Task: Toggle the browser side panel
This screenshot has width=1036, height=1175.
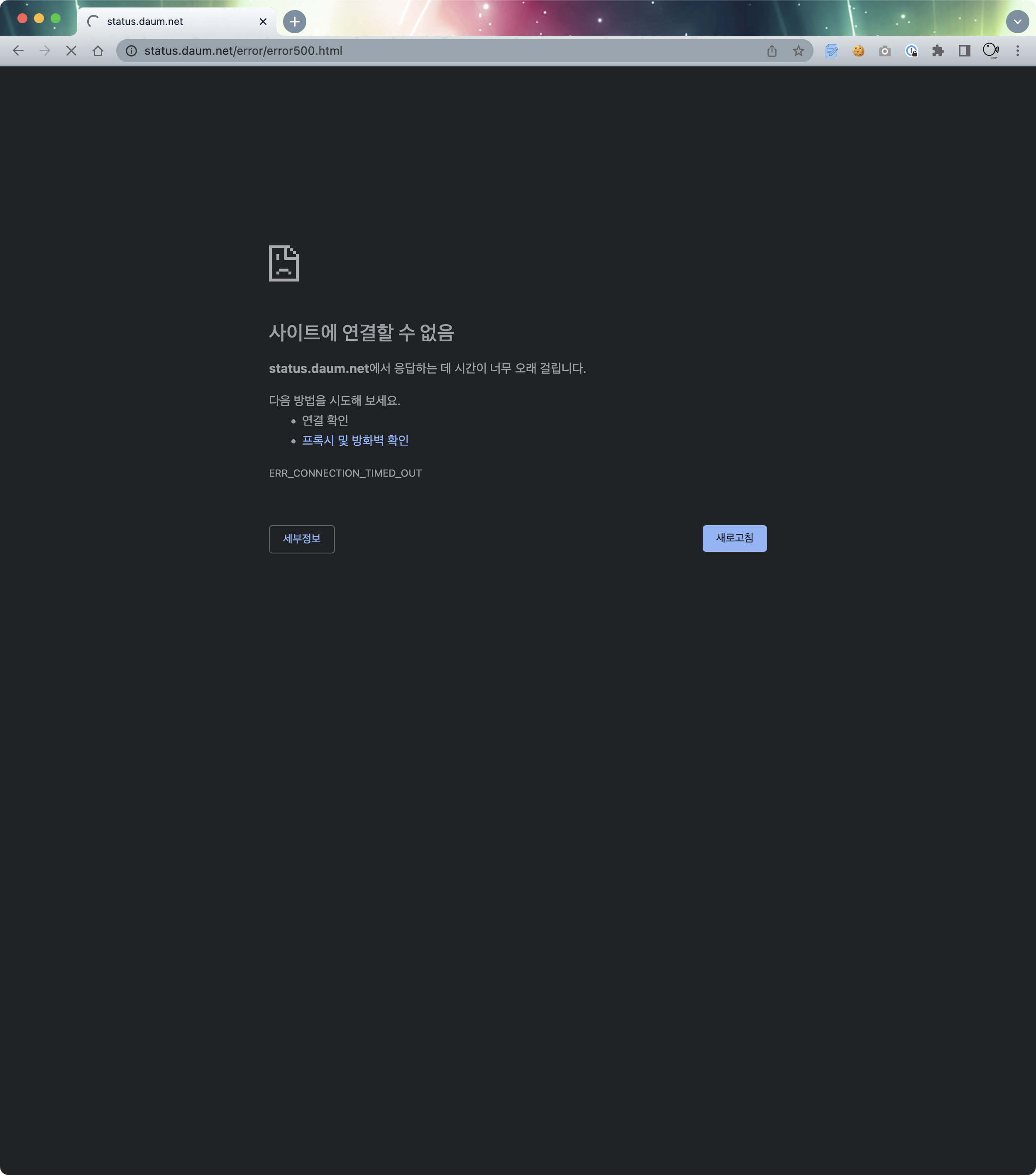Action: pyautogui.click(x=964, y=51)
